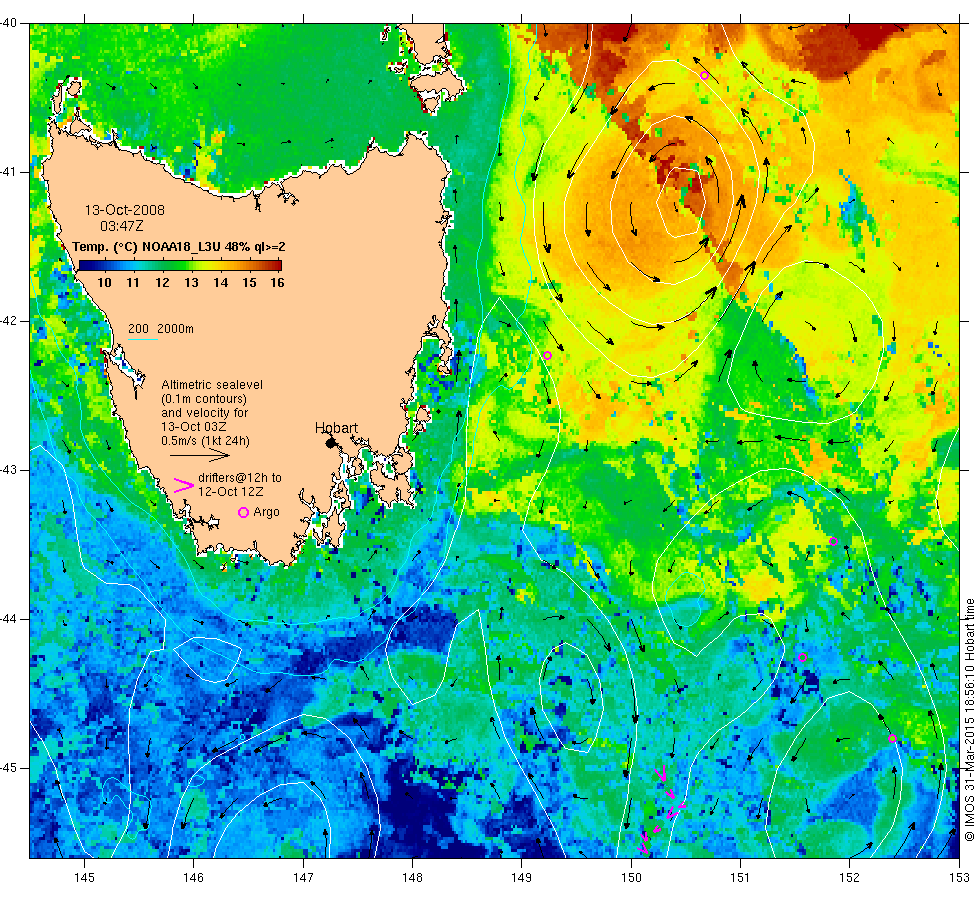Click the magenta Argo circle in the legend
The image size is (980, 900).
pyautogui.click(x=244, y=512)
